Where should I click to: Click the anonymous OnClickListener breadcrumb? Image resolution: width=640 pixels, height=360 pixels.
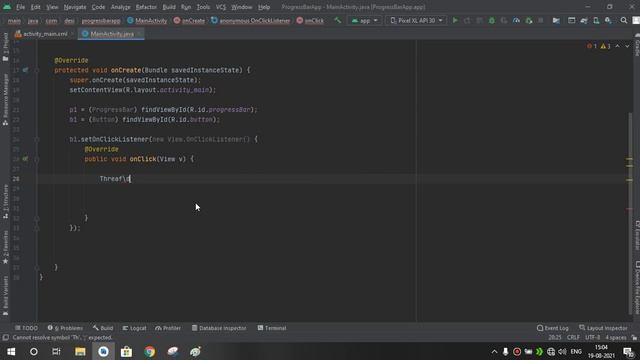(x=250, y=20)
